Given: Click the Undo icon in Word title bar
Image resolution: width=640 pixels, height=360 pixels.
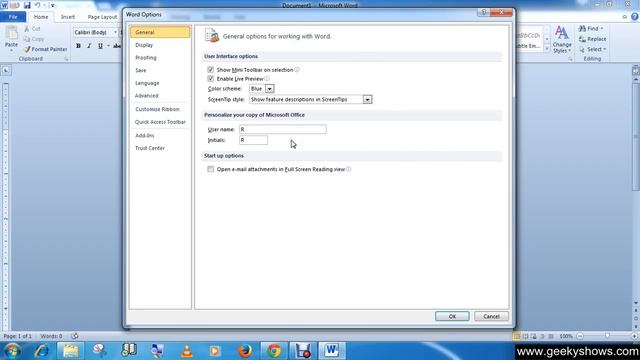Looking at the screenshot, I should pos(38,5).
